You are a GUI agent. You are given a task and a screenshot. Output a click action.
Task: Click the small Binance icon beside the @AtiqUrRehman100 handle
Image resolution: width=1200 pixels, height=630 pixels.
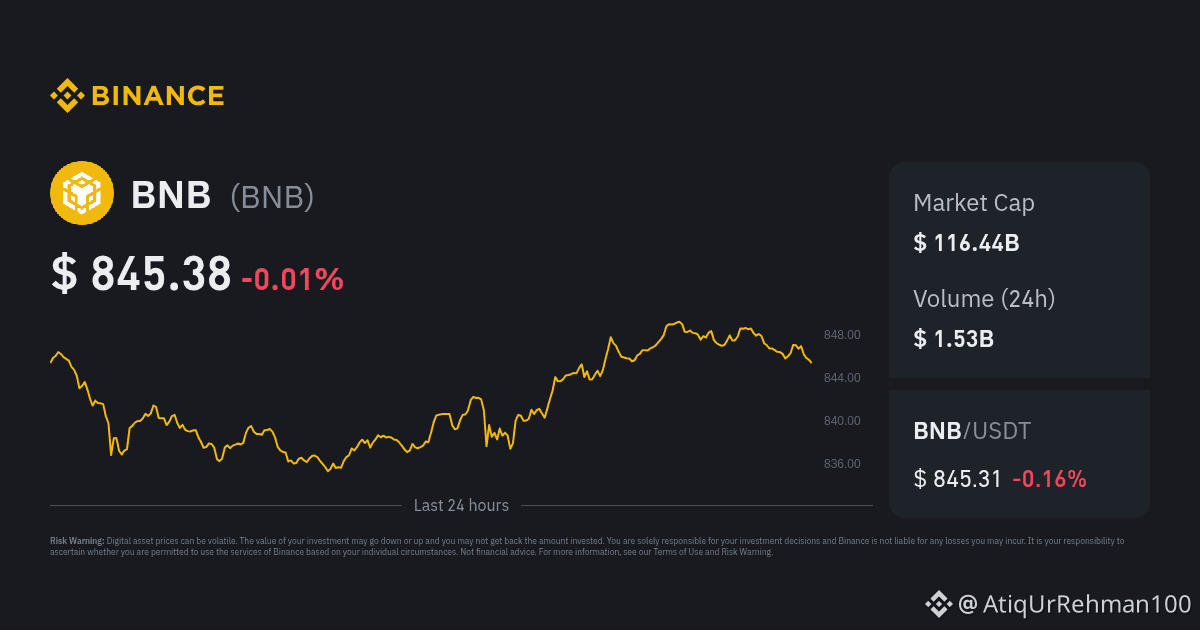tap(938, 603)
